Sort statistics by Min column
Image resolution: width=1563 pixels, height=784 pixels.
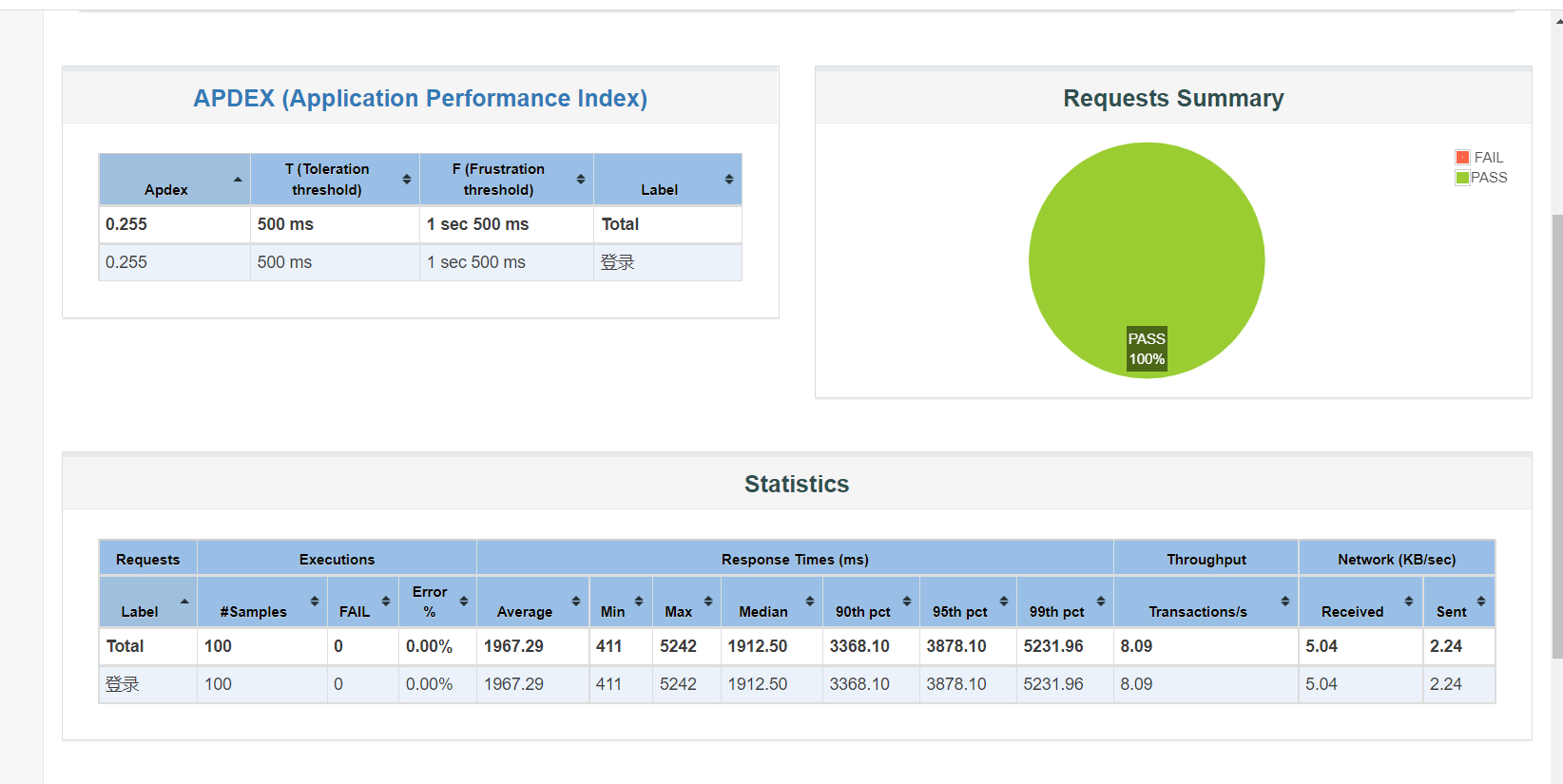point(621,602)
